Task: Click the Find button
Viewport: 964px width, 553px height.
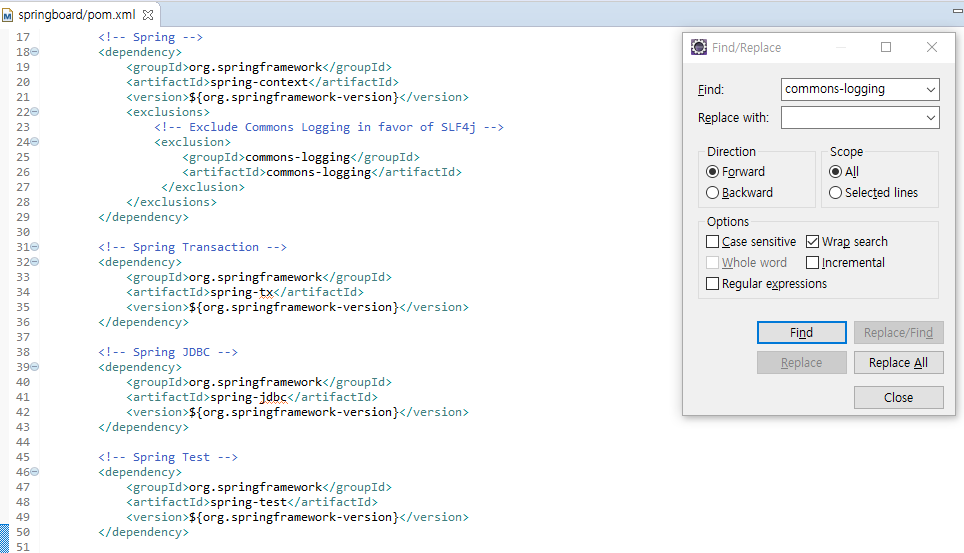Action: click(802, 333)
